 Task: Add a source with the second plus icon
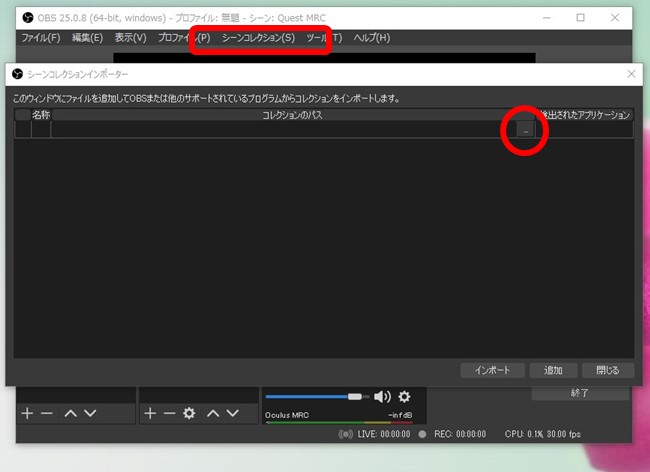pos(150,413)
